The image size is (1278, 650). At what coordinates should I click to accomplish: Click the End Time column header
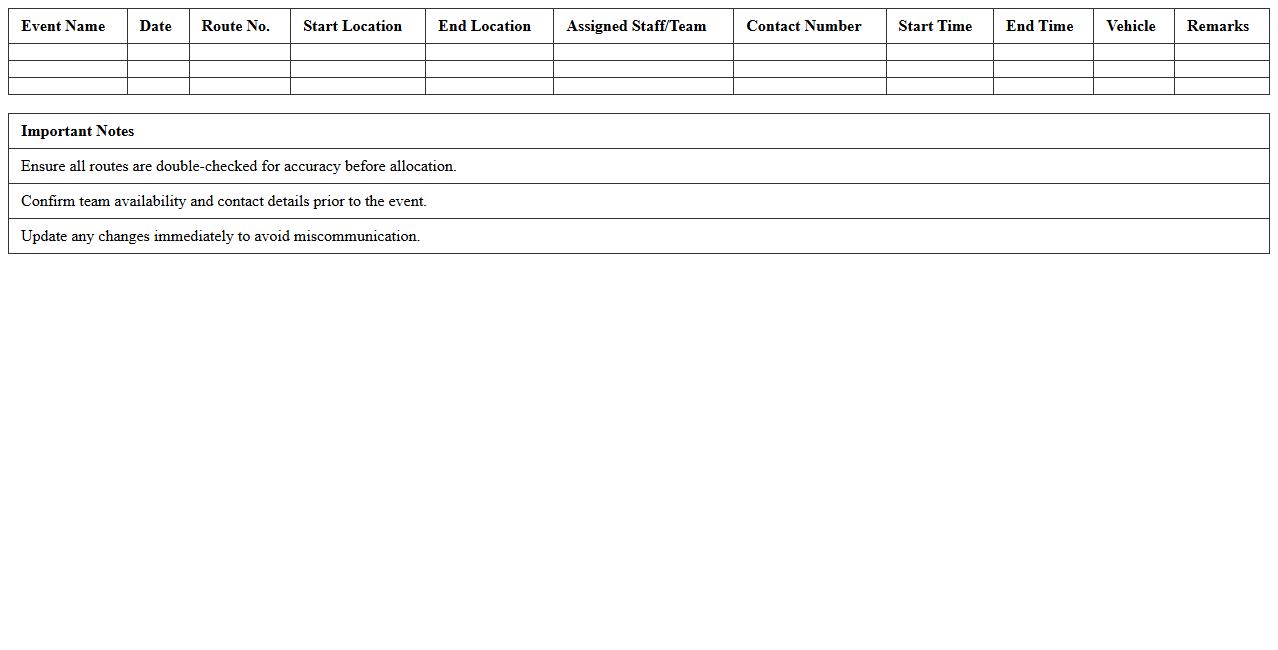[x=1041, y=26]
